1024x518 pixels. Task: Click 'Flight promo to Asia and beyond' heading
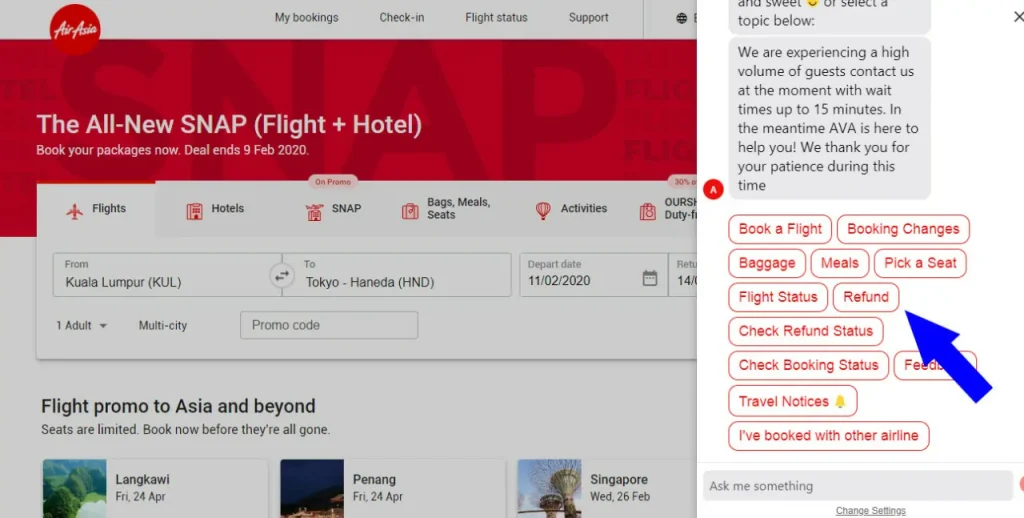tap(178, 406)
